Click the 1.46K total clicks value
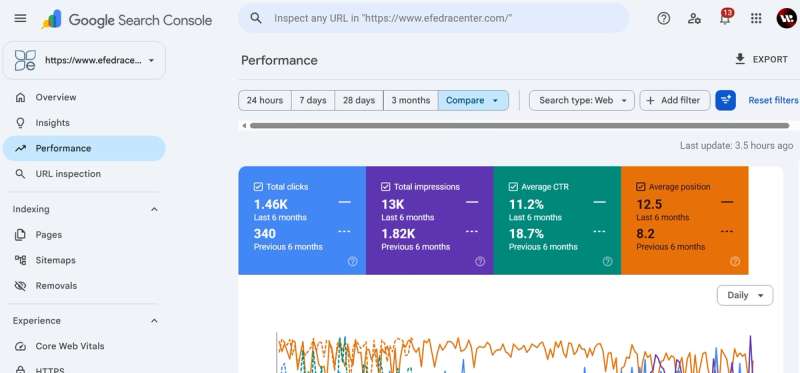 click(x=271, y=205)
